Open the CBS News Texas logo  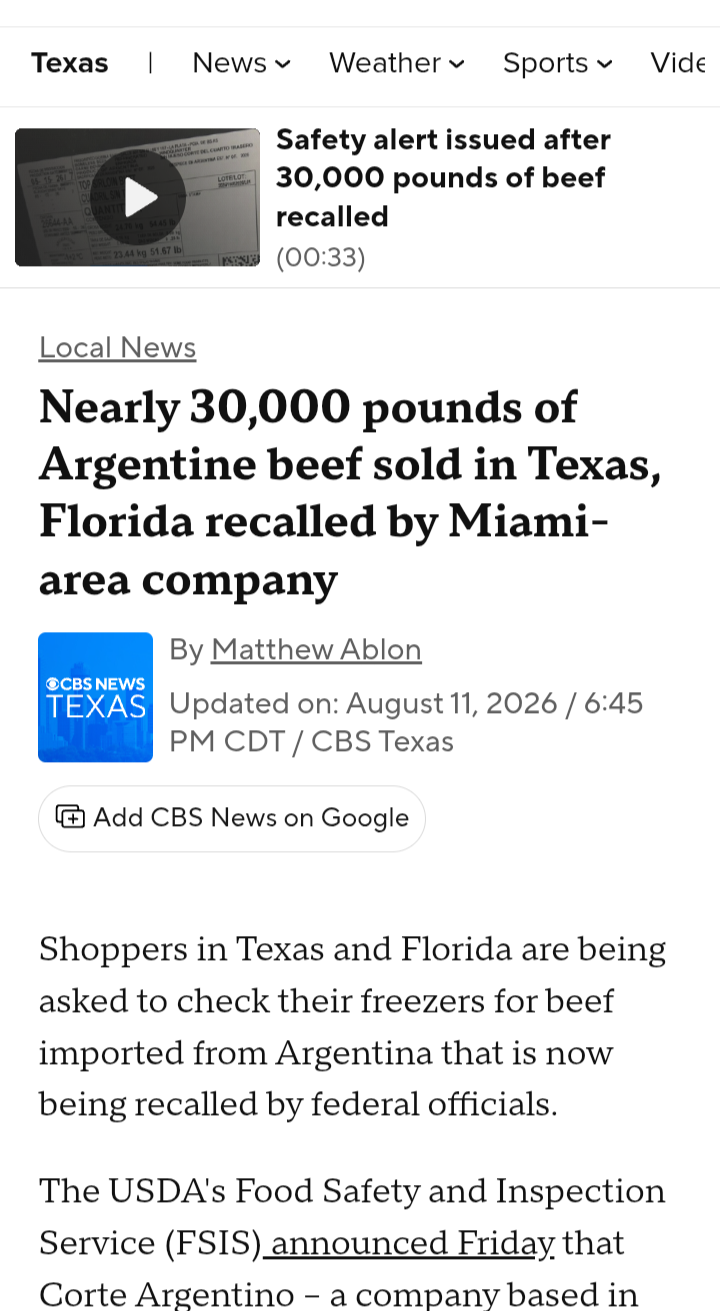95,697
